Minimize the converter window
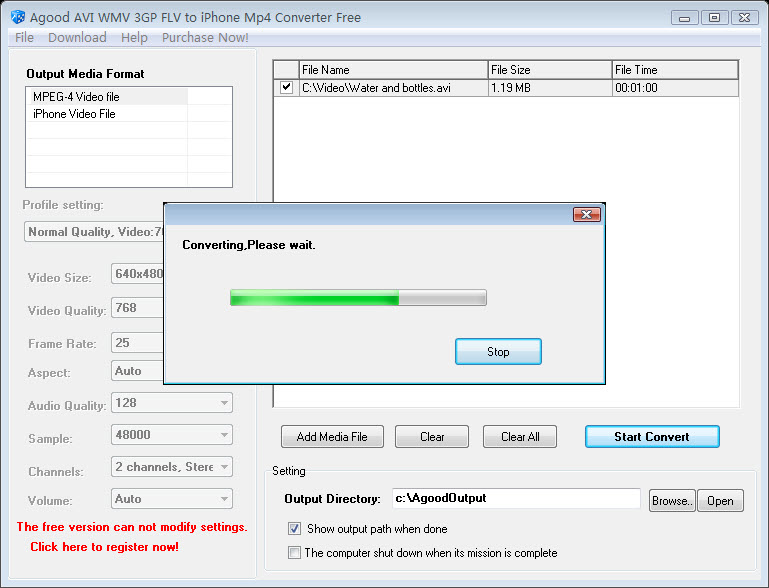 [x=685, y=18]
